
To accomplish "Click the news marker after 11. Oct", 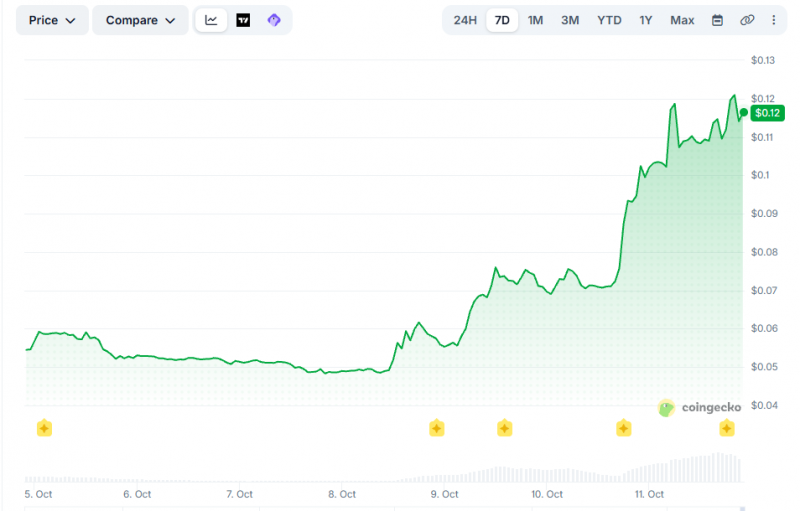I will [727, 428].
